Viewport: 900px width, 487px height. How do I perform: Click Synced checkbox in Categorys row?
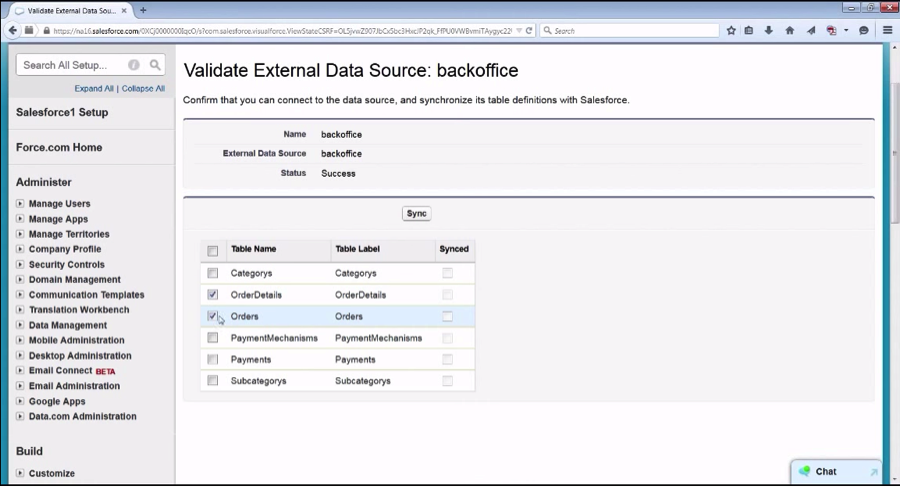(x=447, y=273)
